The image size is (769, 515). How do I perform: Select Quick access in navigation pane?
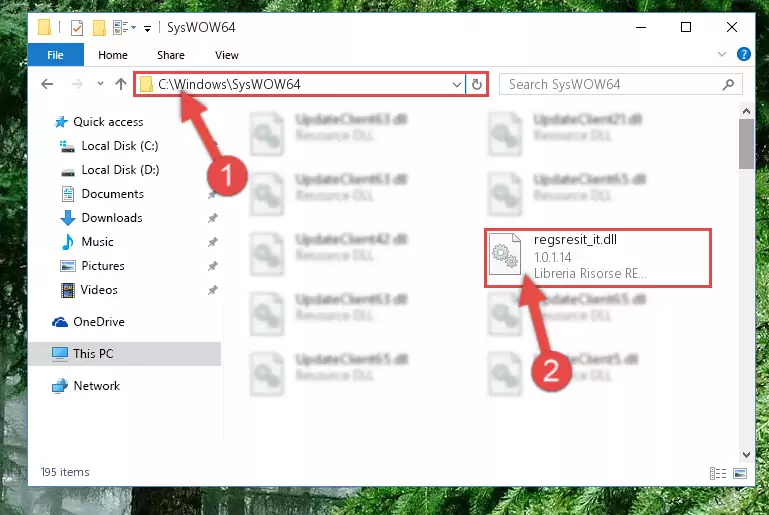[108, 122]
